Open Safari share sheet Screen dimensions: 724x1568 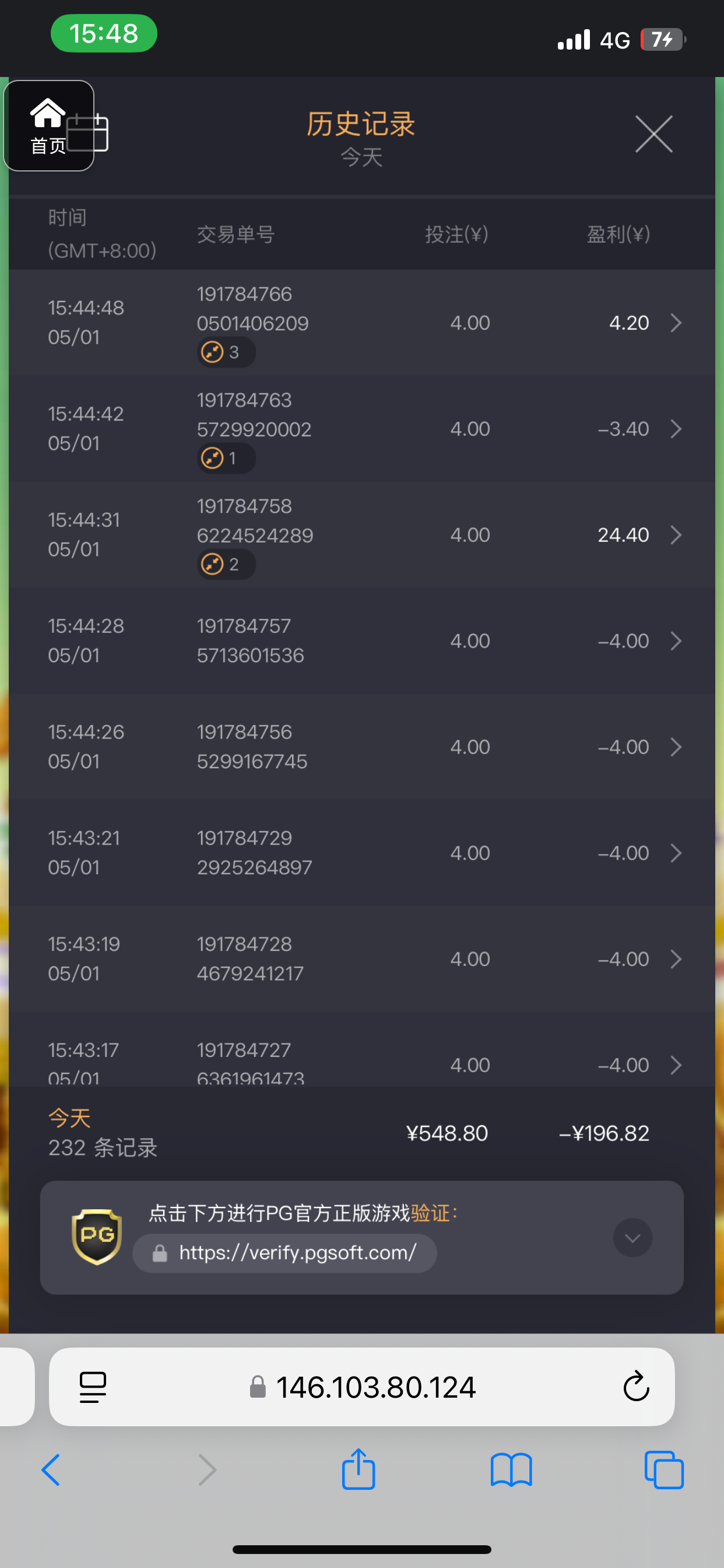coord(359,1470)
